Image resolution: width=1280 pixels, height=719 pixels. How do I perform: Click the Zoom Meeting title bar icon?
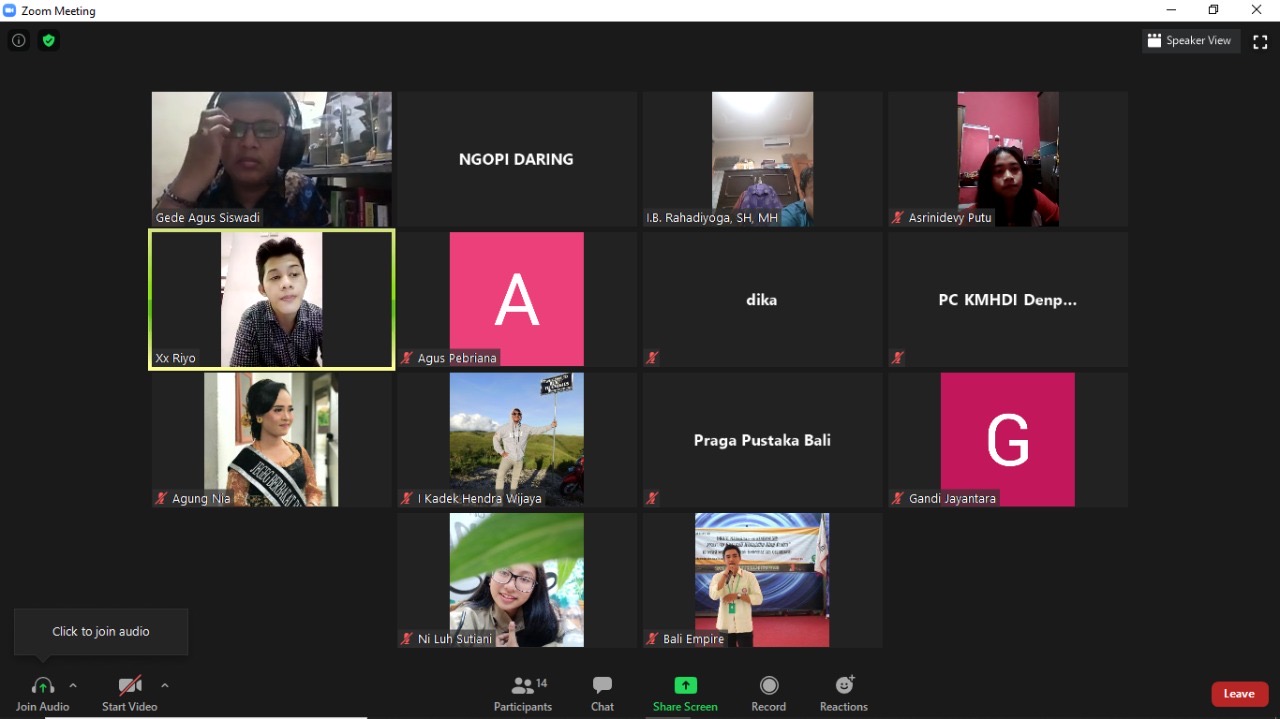[10, 10]
